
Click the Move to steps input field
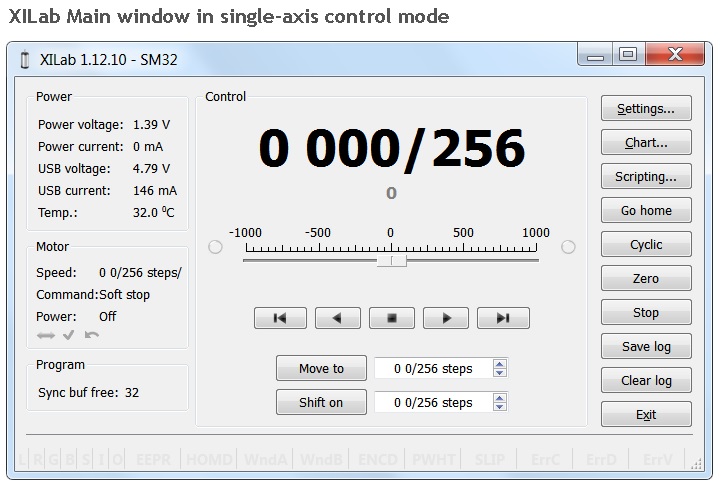click(433, 368)
